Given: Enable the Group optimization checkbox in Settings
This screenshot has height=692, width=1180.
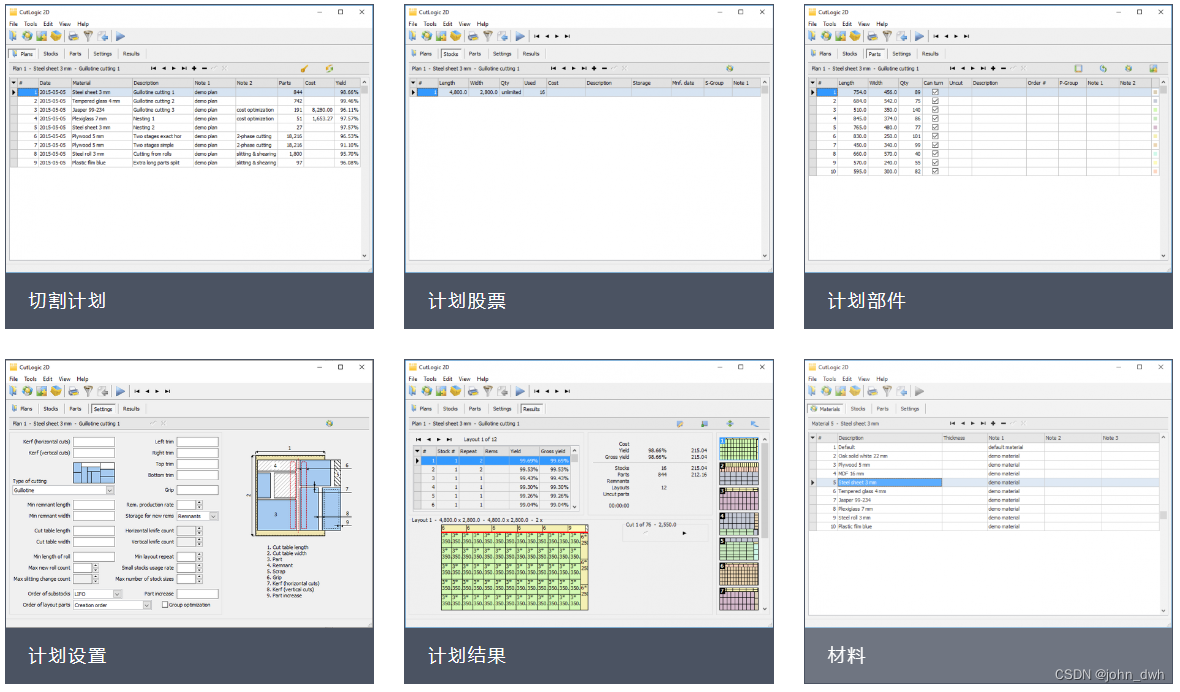Looking at the screenshot, I should [164, 604].
